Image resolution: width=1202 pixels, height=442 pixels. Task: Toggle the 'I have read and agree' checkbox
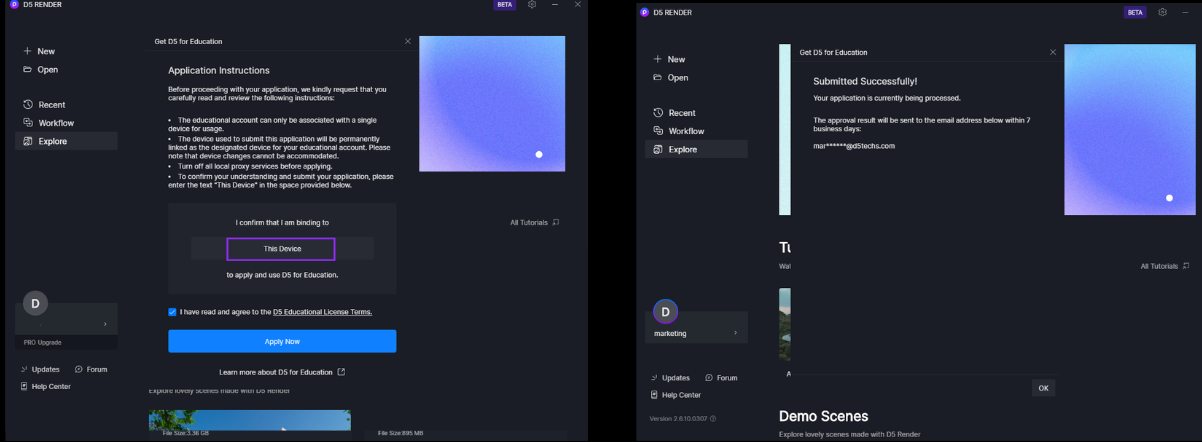[x=173, y=312]
